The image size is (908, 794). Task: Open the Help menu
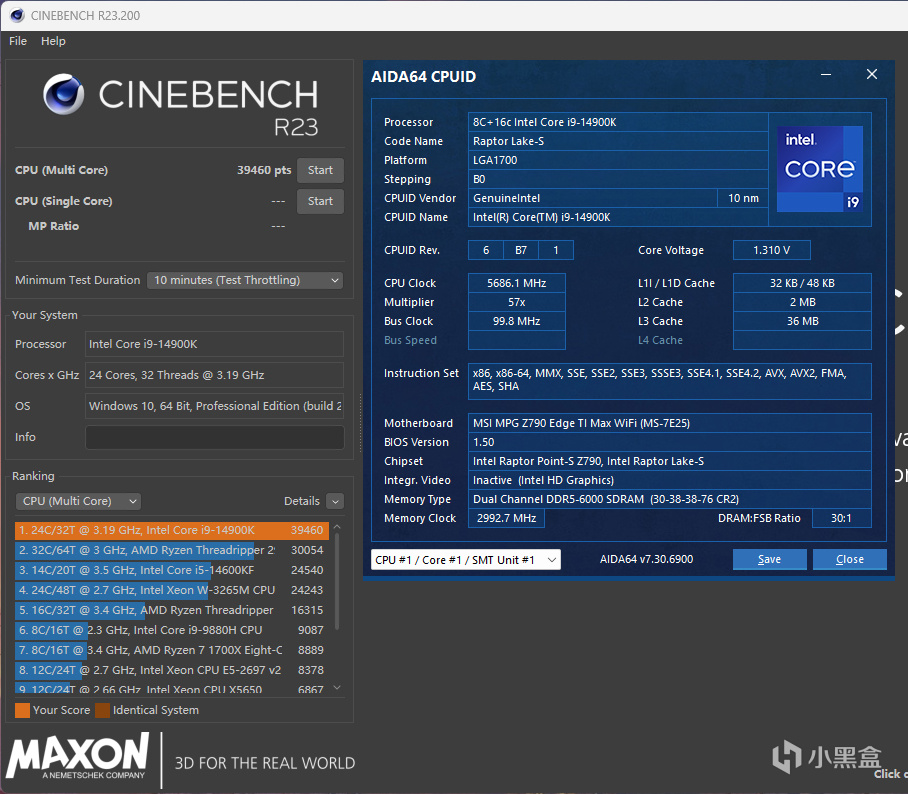point(53,41)
